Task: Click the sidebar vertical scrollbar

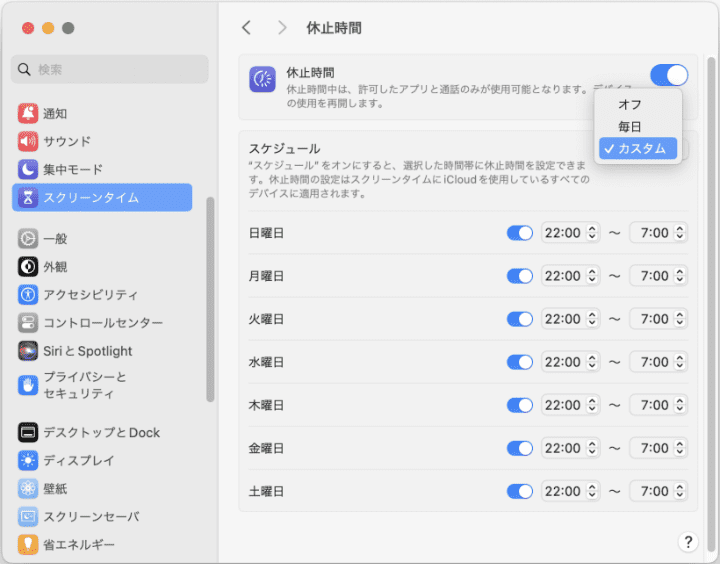Action: [x=210, y=300]
